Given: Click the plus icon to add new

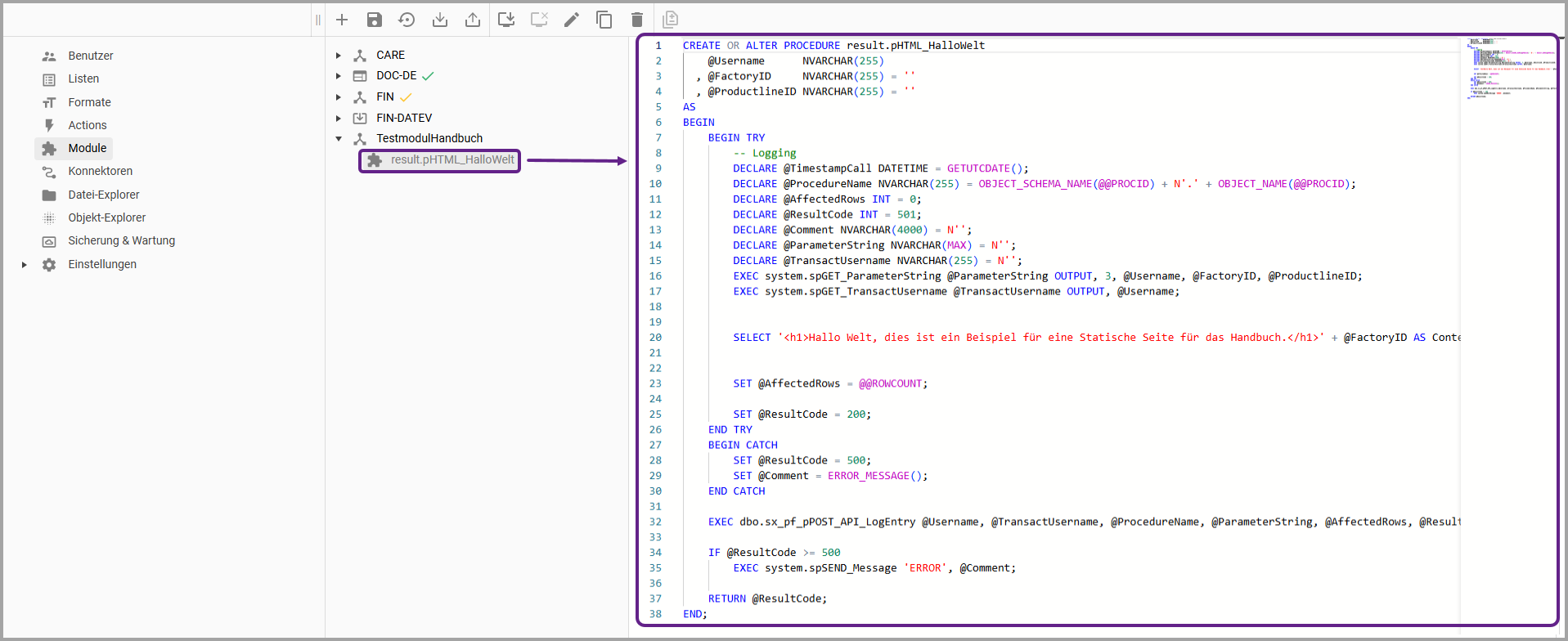Looking at the screenshot, I should point(342,20).
